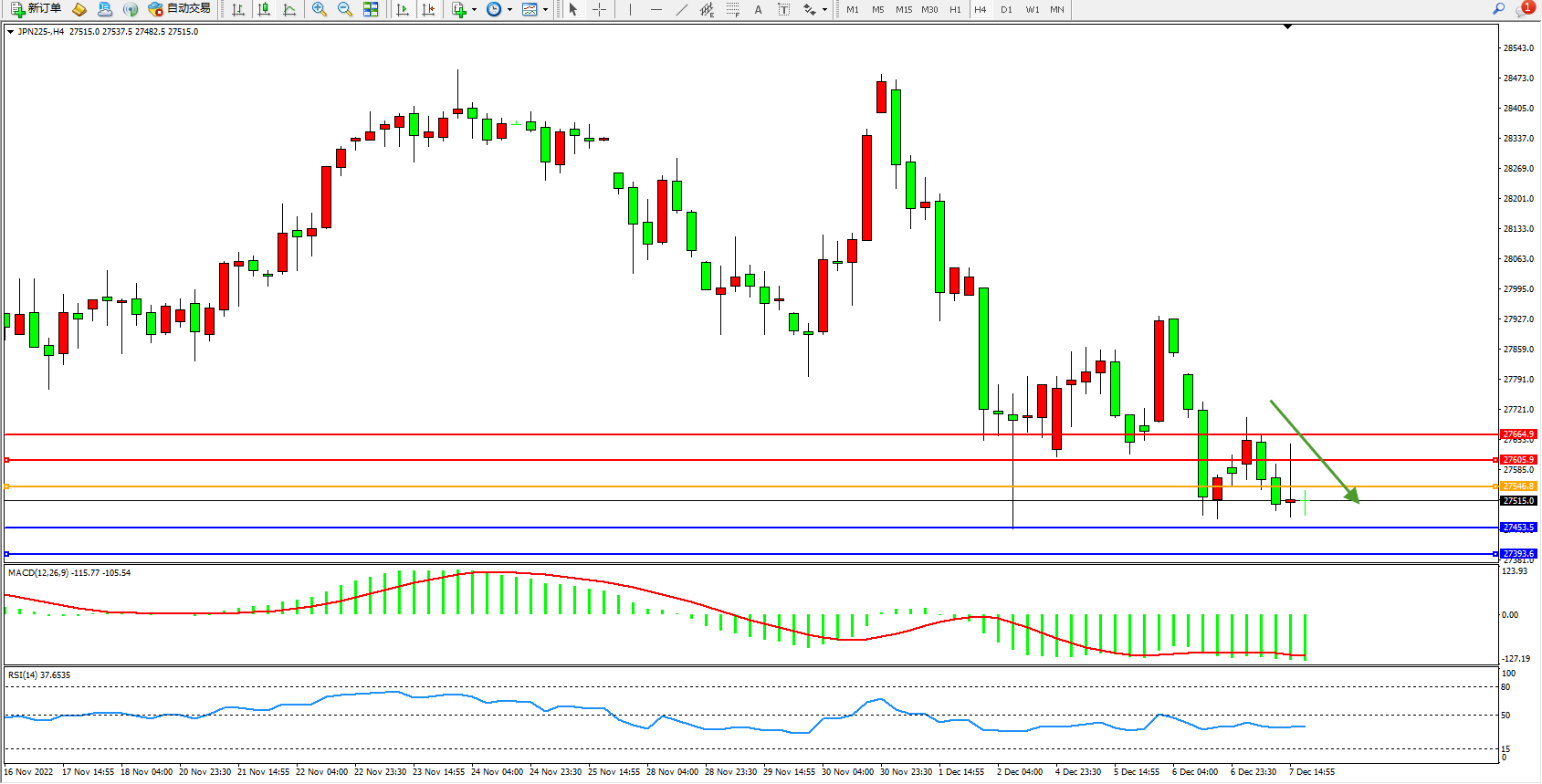Switch chart to candlestick display
This screenshot has height=784, width=1542.
264,9
